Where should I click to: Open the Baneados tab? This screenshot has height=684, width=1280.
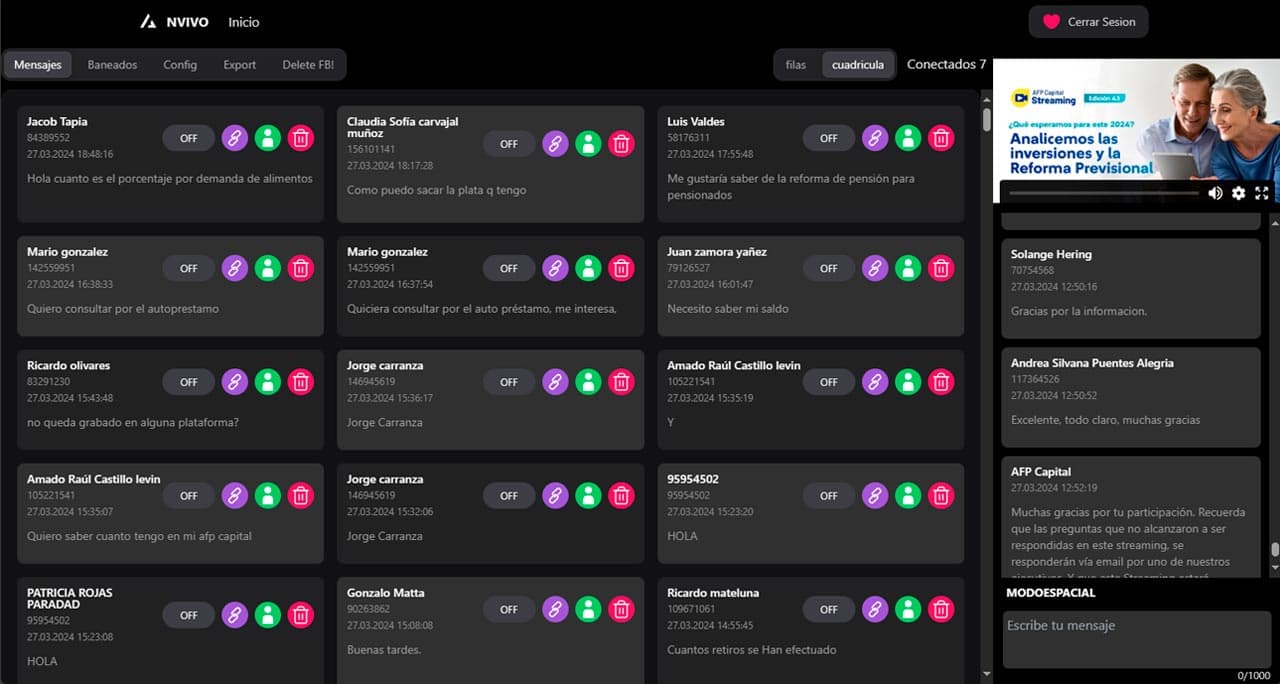point(112,65)
